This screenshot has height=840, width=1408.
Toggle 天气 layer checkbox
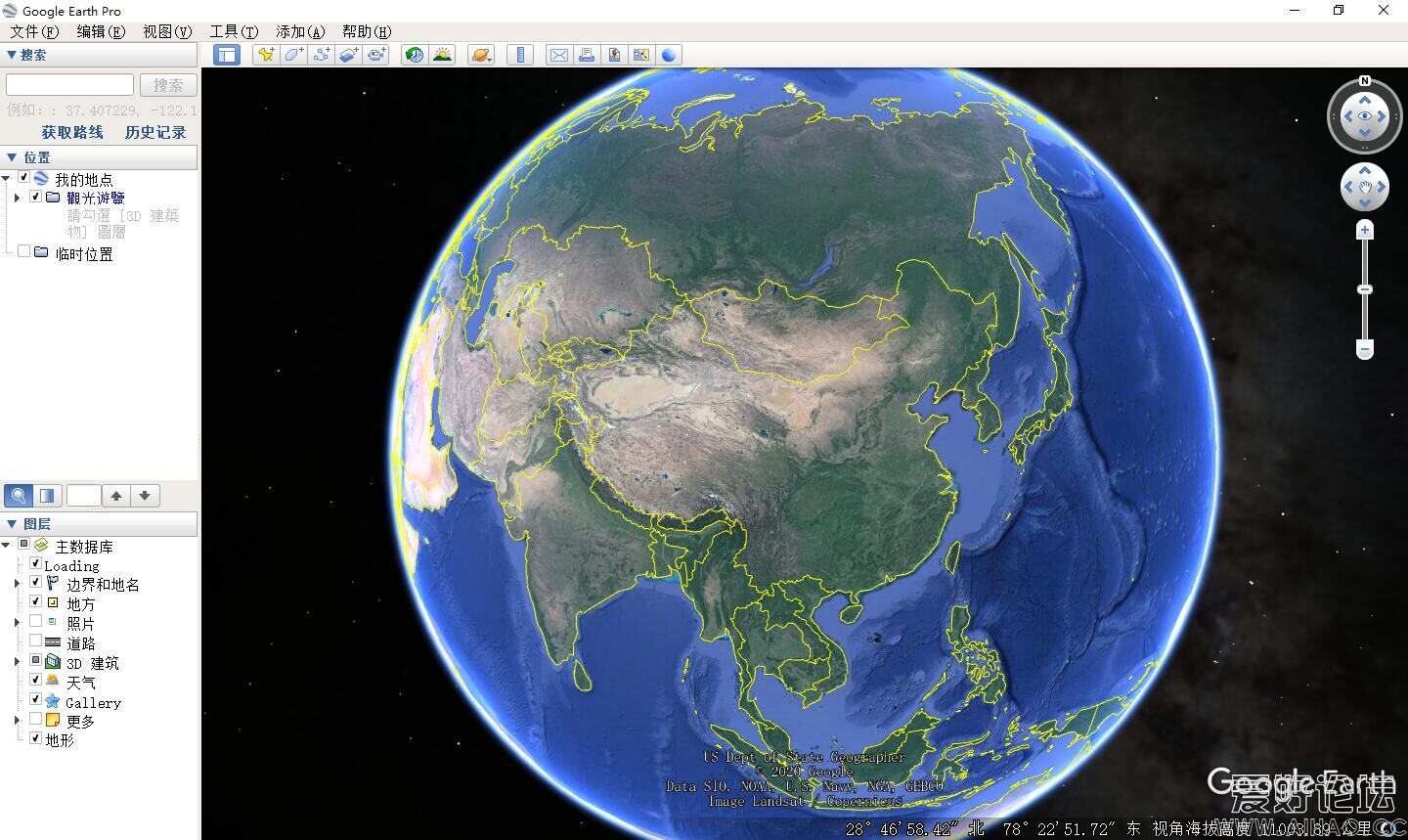35,681
